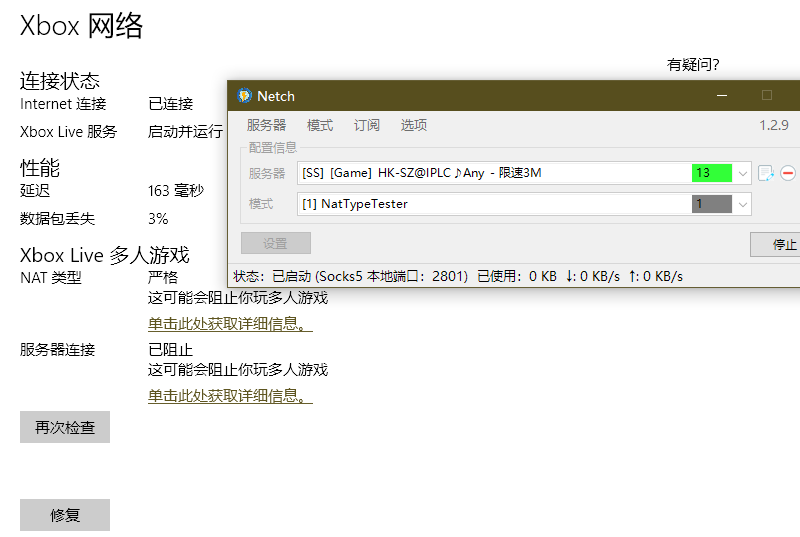Open server connection details link
Screen dimensions: 800x537
click(x=230, y=396)
